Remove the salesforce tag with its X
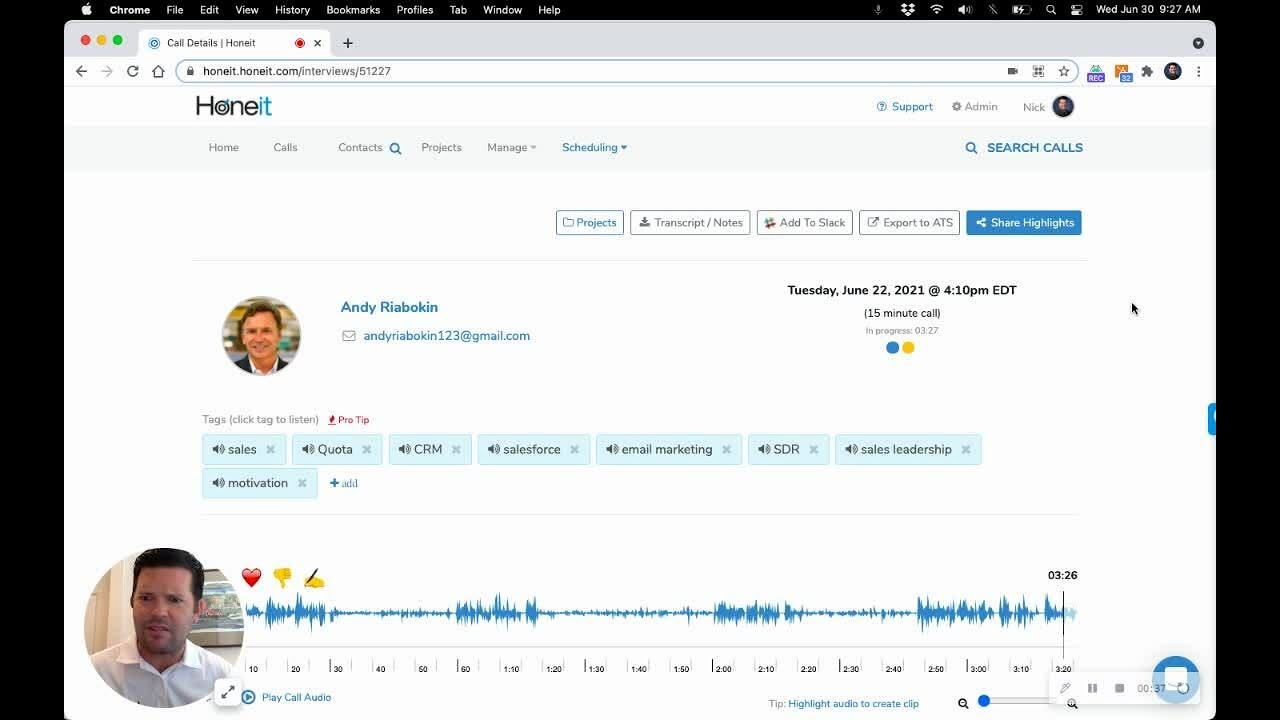Viewport: 1280px width, 720px height. (574, 450)
